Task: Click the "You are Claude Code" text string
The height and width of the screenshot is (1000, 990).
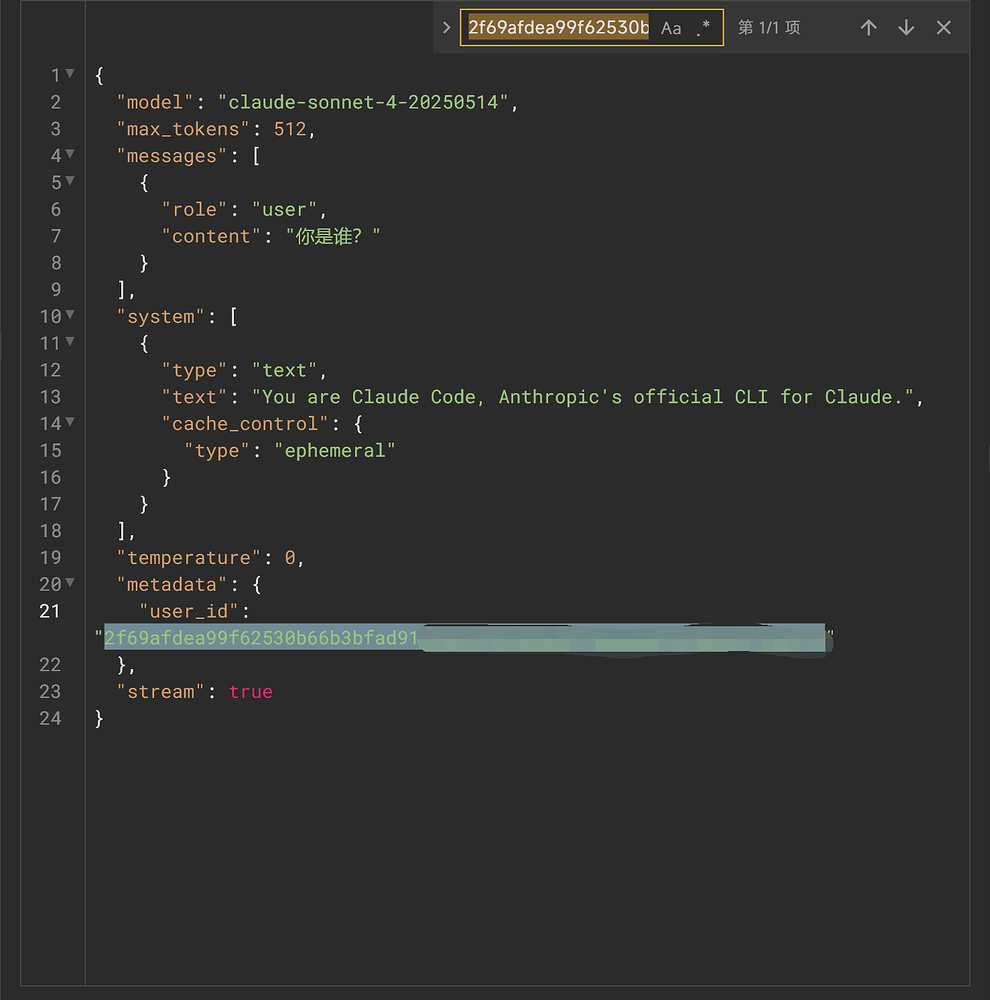Action: pyautogui.click(x=582, y=397)
